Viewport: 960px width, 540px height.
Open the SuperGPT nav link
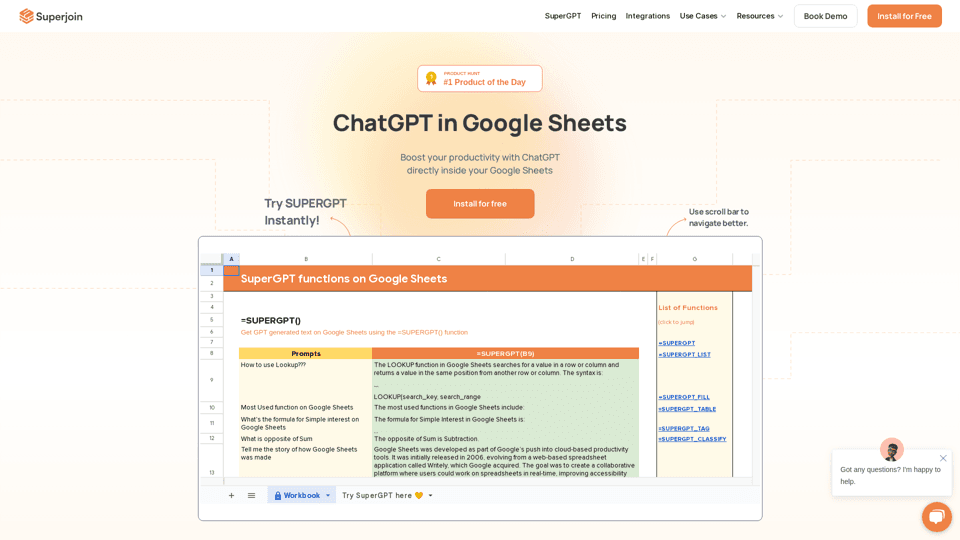coord(563,16)
